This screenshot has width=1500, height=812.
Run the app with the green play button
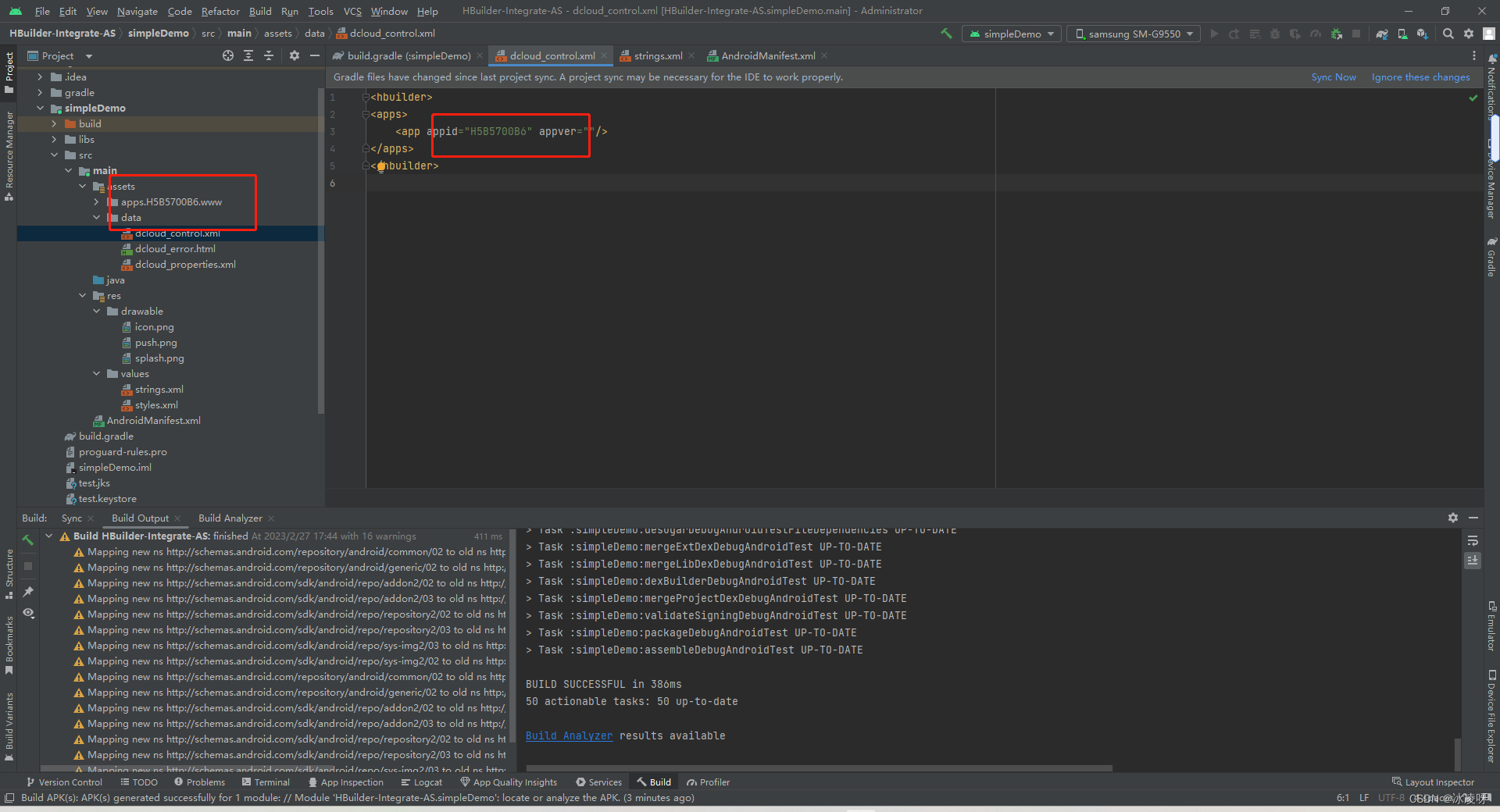[1213, 34]
